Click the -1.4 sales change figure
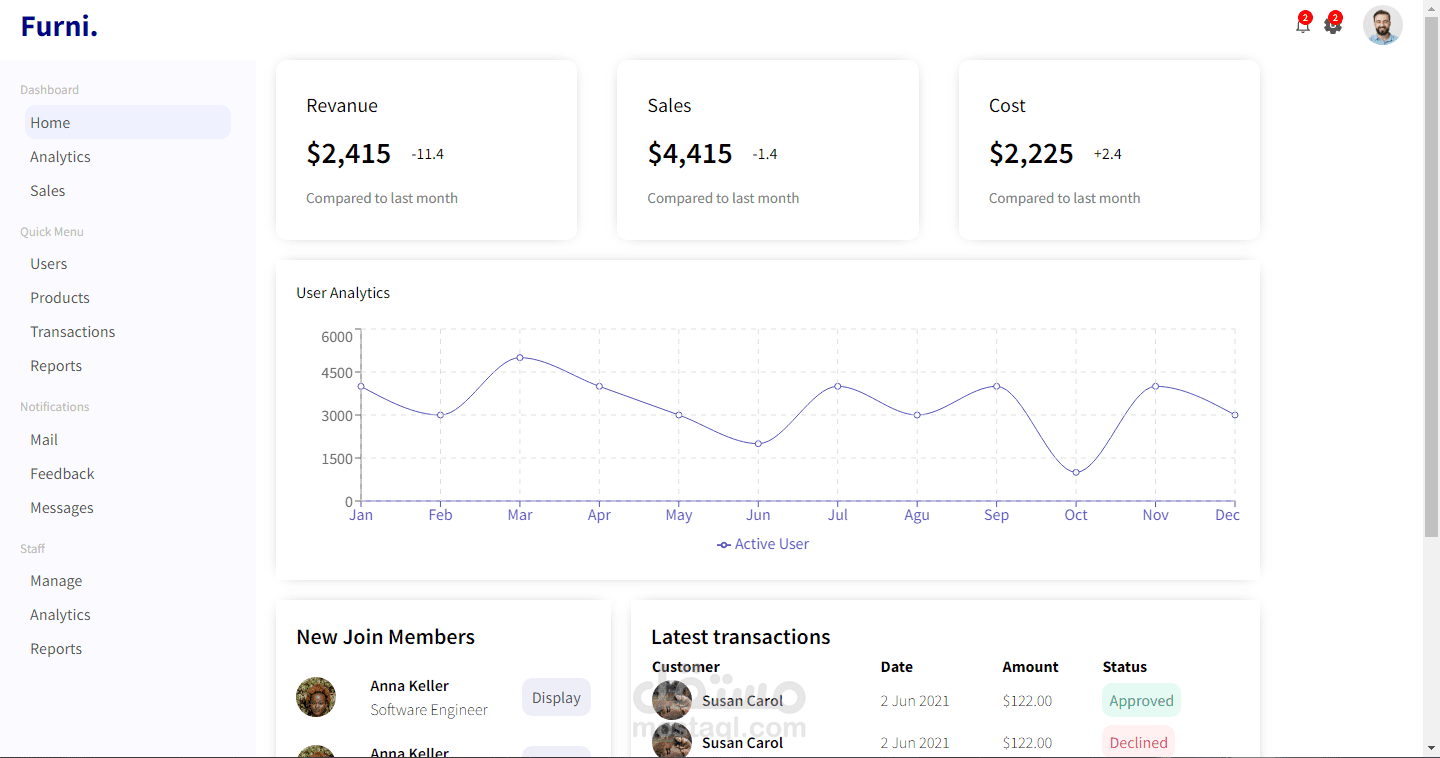The width and height of the screenshot is (1440, 758). point(764,154)
